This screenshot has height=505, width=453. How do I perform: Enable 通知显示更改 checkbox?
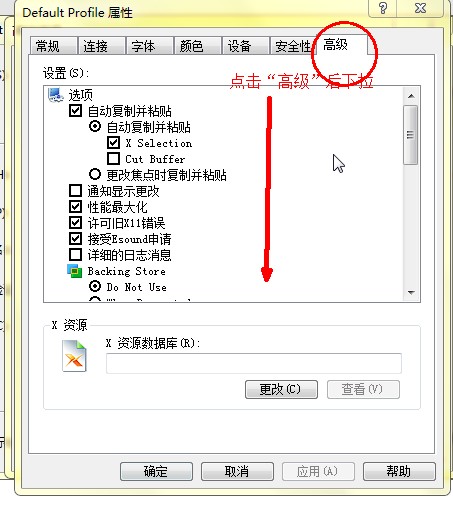point(75,191)
